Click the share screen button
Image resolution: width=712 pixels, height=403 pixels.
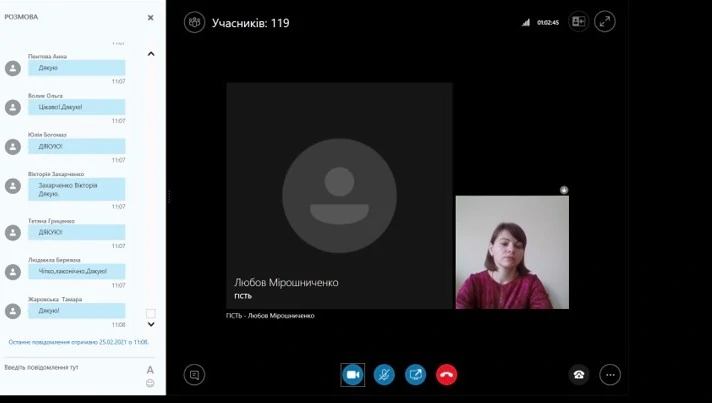[x=416, y=374]
